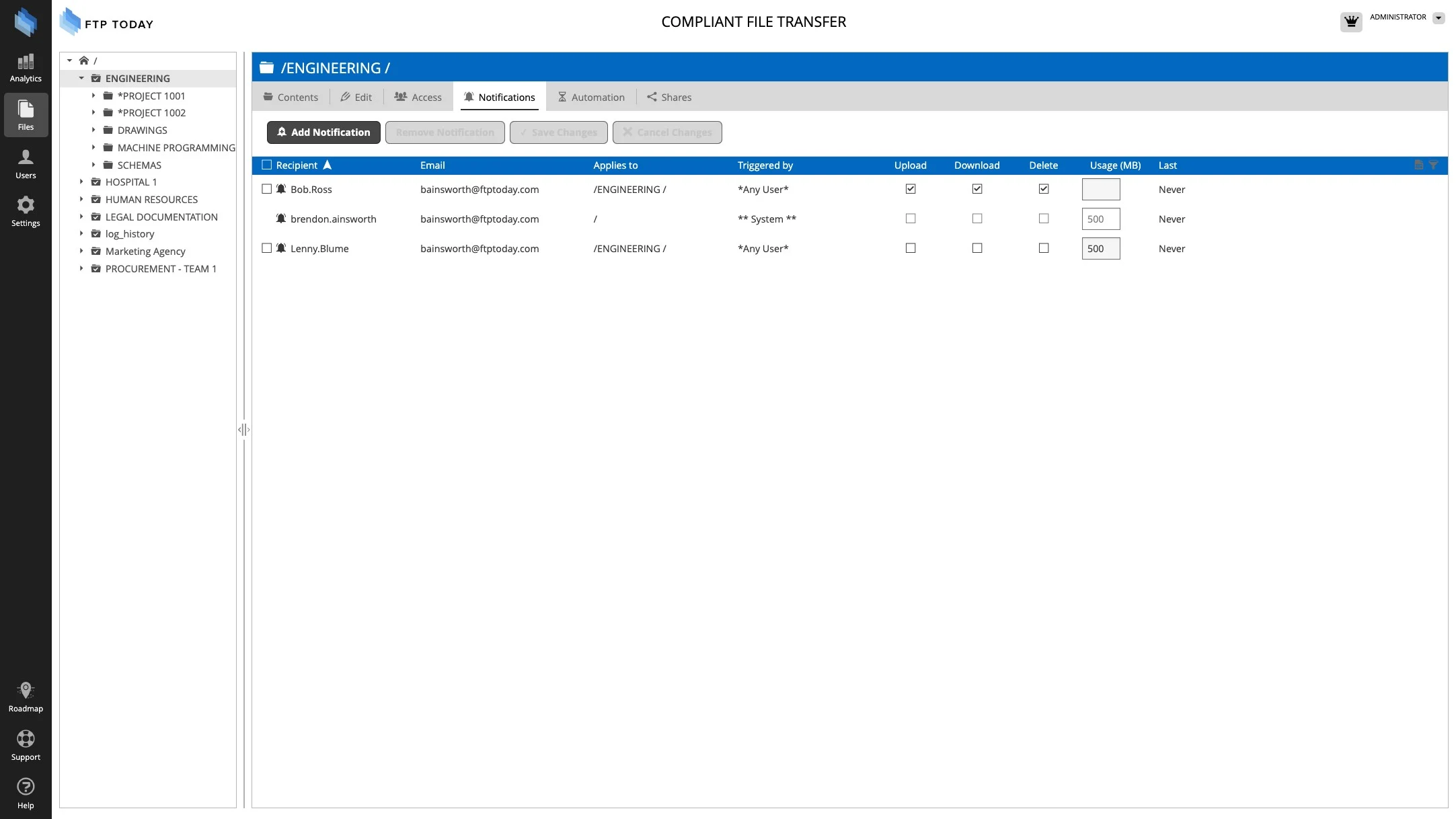Switch to the Automation tab
This screenshot has height=819, width=1456.
coord(590,97)
